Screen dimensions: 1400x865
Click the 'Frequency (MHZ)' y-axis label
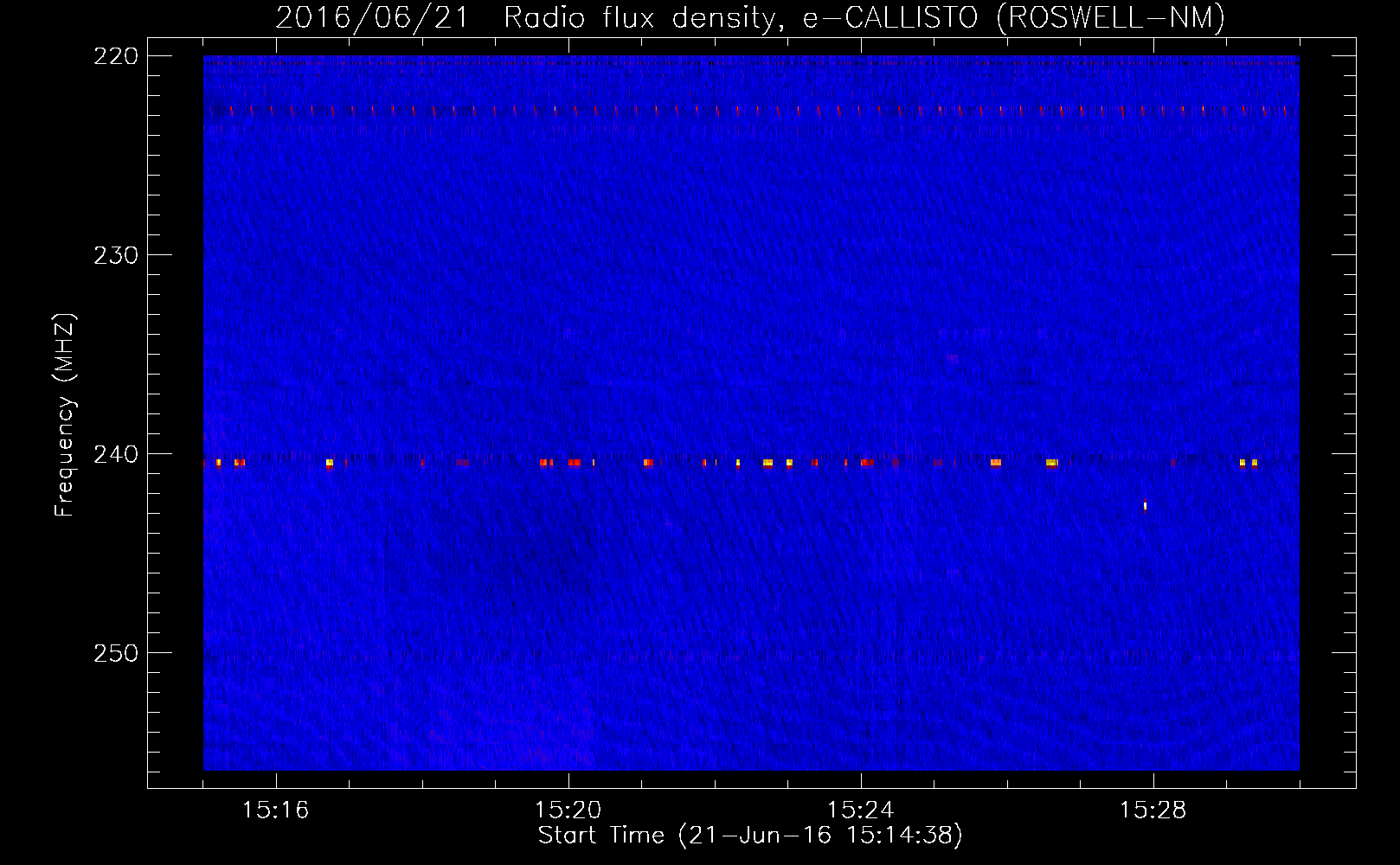click(65, 414)
